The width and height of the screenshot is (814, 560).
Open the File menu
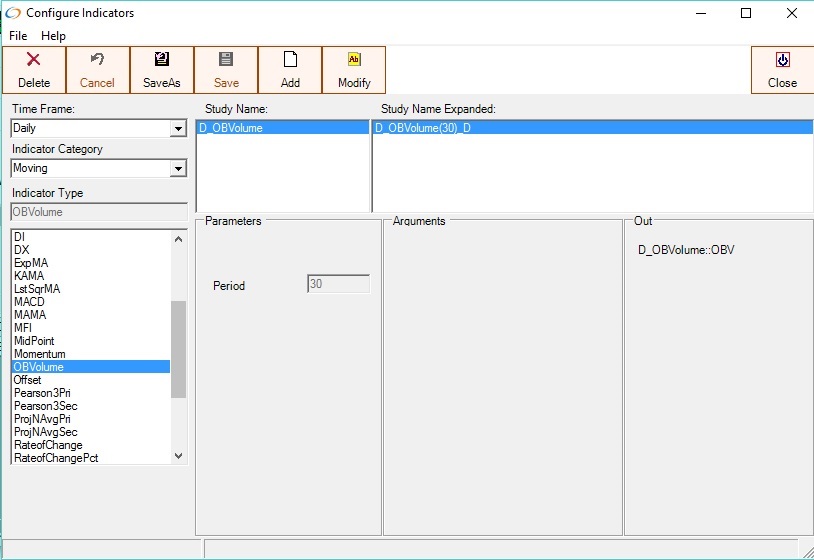coord(18,36)
